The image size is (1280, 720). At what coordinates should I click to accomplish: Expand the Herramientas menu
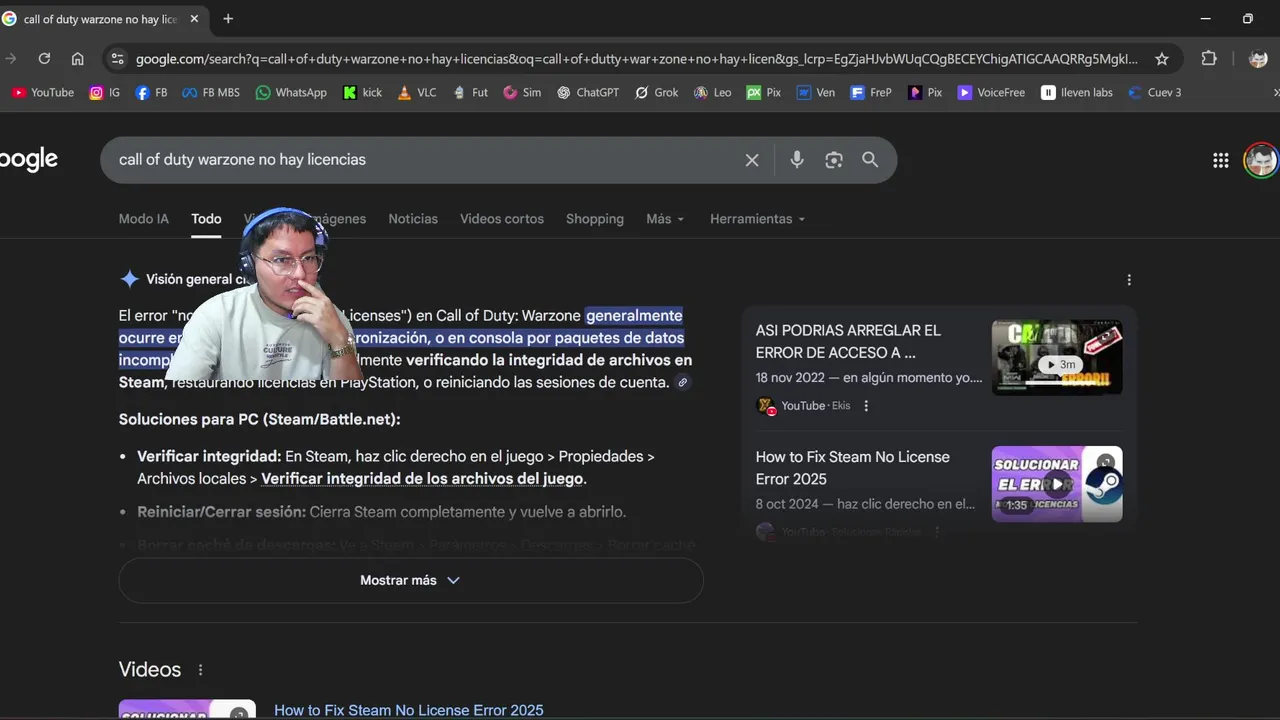pyautogui.click(x=757, y=219)
